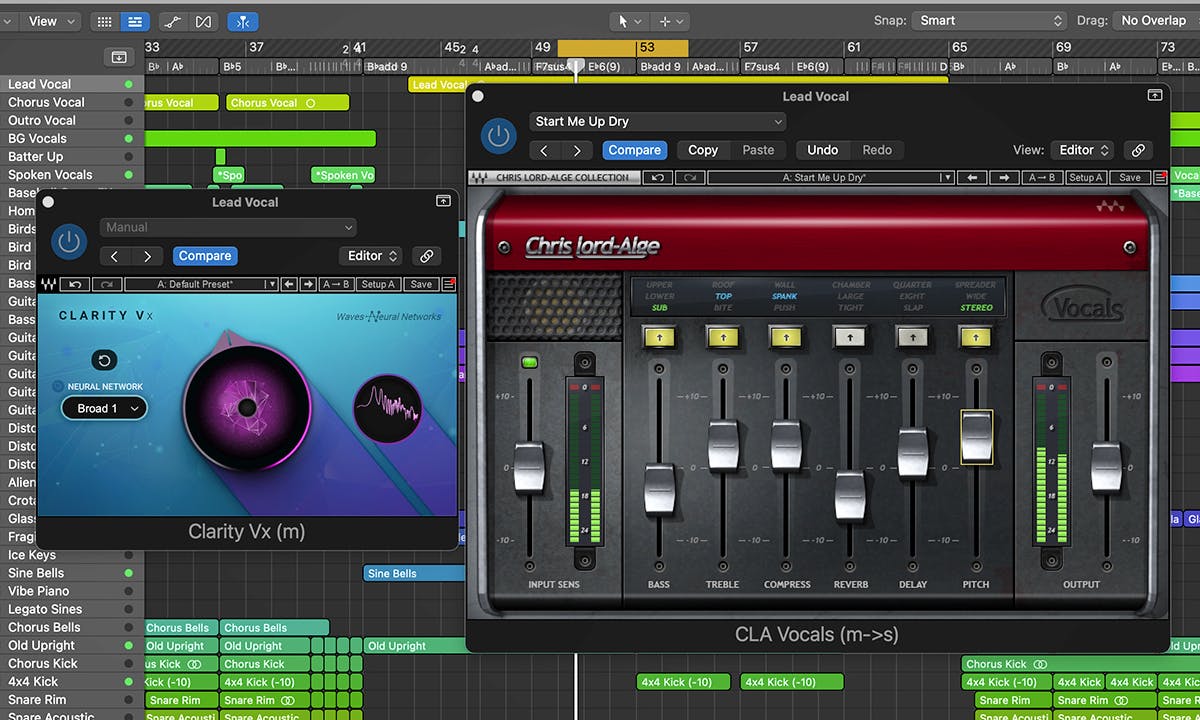Open A: Default Preset menu in Clarity Vx
1200x720 pixels.
pyautogui.click(x=201, y=284)
